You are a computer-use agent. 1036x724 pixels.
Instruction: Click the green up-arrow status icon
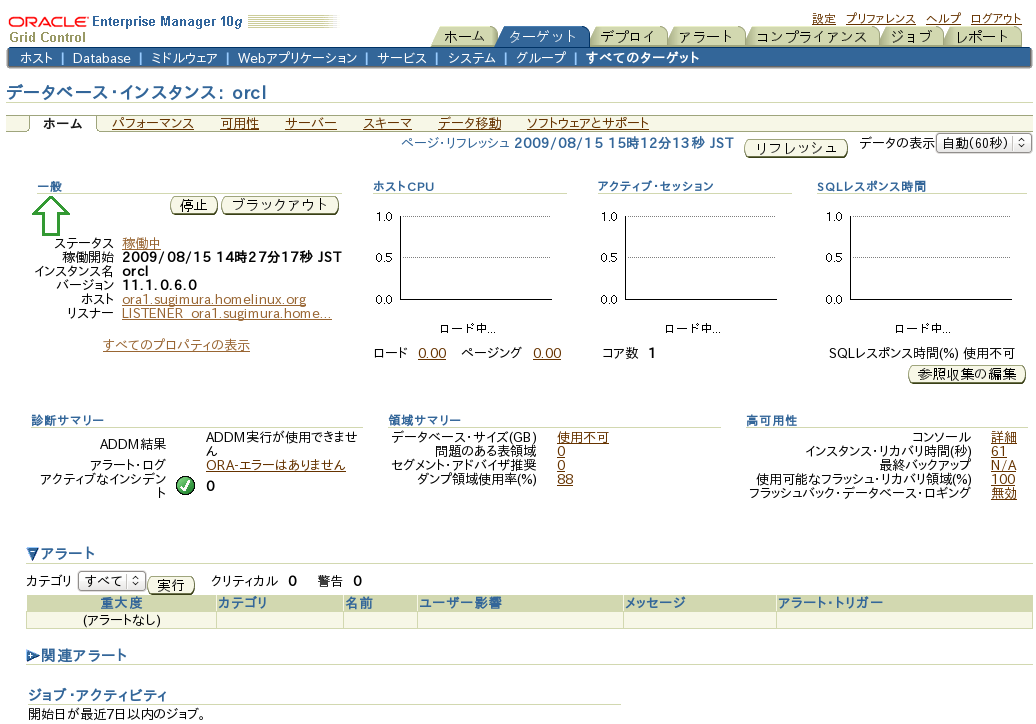coord(51,216)
